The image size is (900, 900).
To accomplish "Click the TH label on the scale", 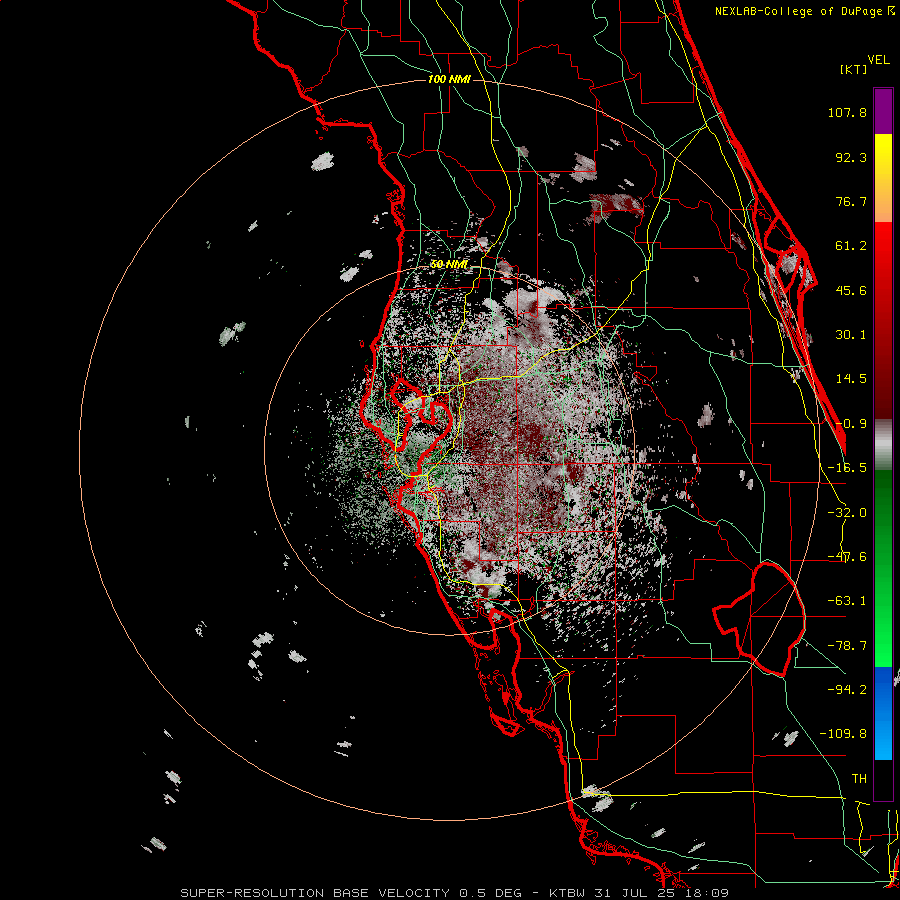I will (x=859, y=778).
